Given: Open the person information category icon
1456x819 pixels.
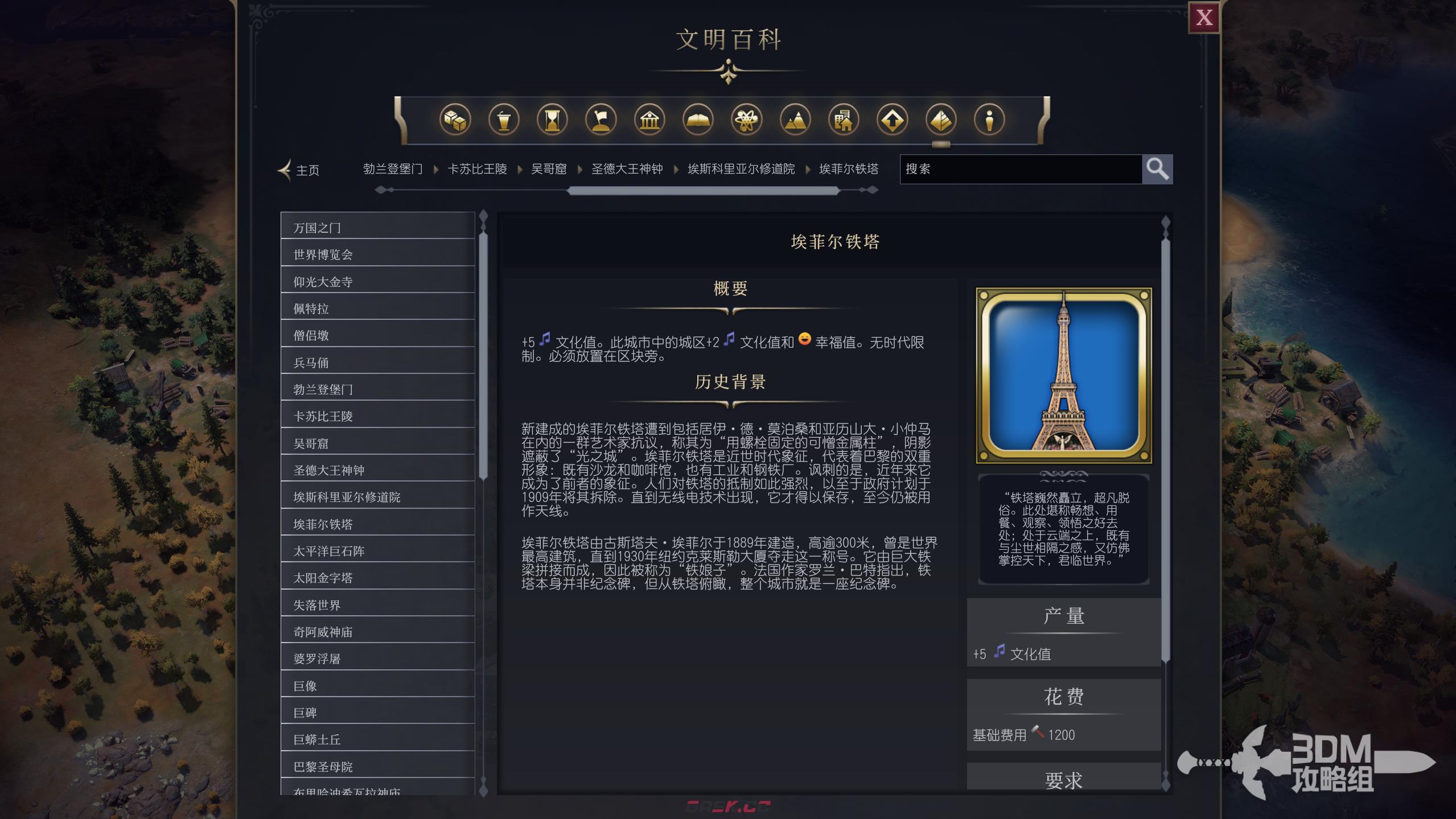Looking at the screenshot, I should click(x=989, y=120).
